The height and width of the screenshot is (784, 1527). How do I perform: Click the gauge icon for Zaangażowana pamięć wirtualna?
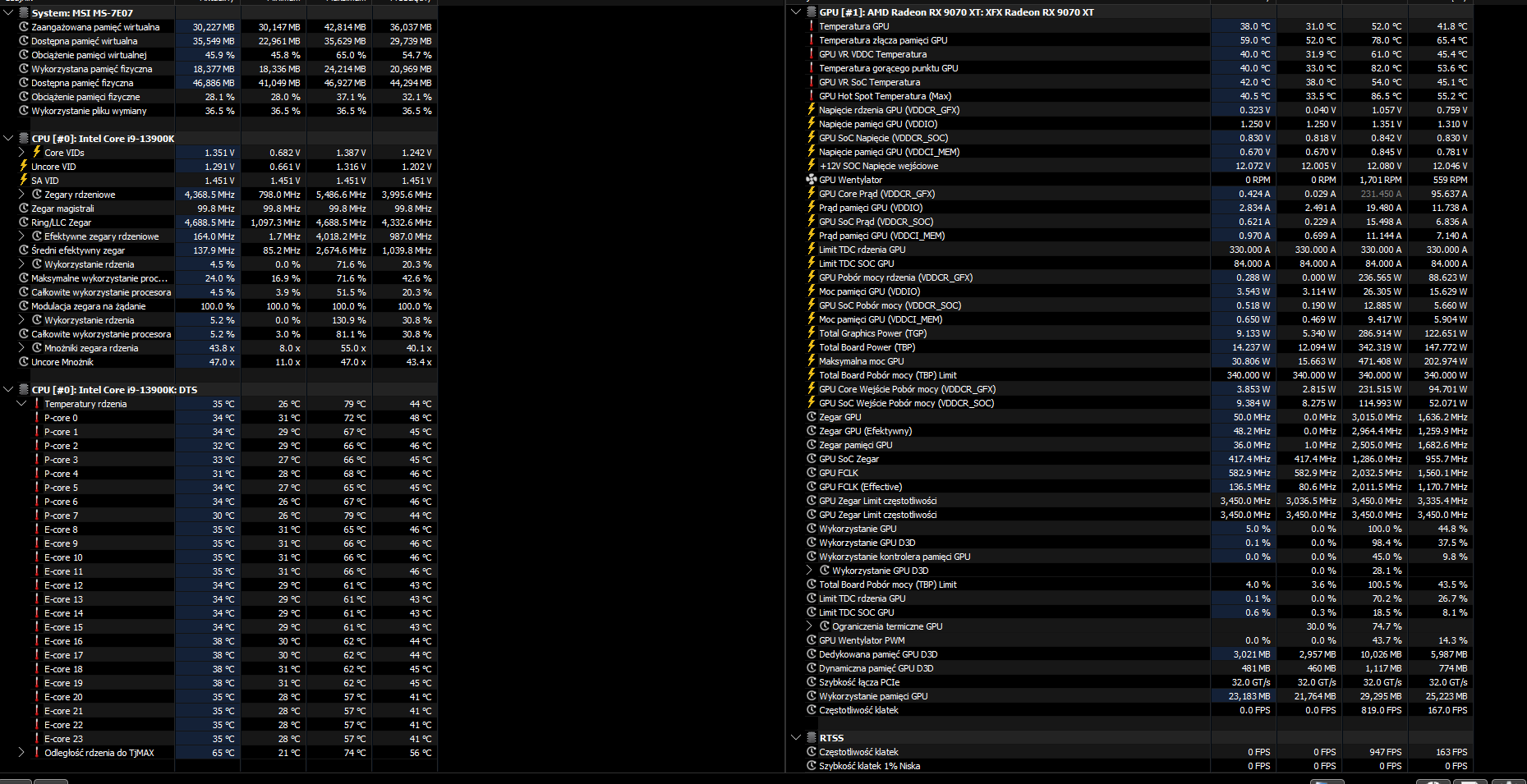point(24,27)
